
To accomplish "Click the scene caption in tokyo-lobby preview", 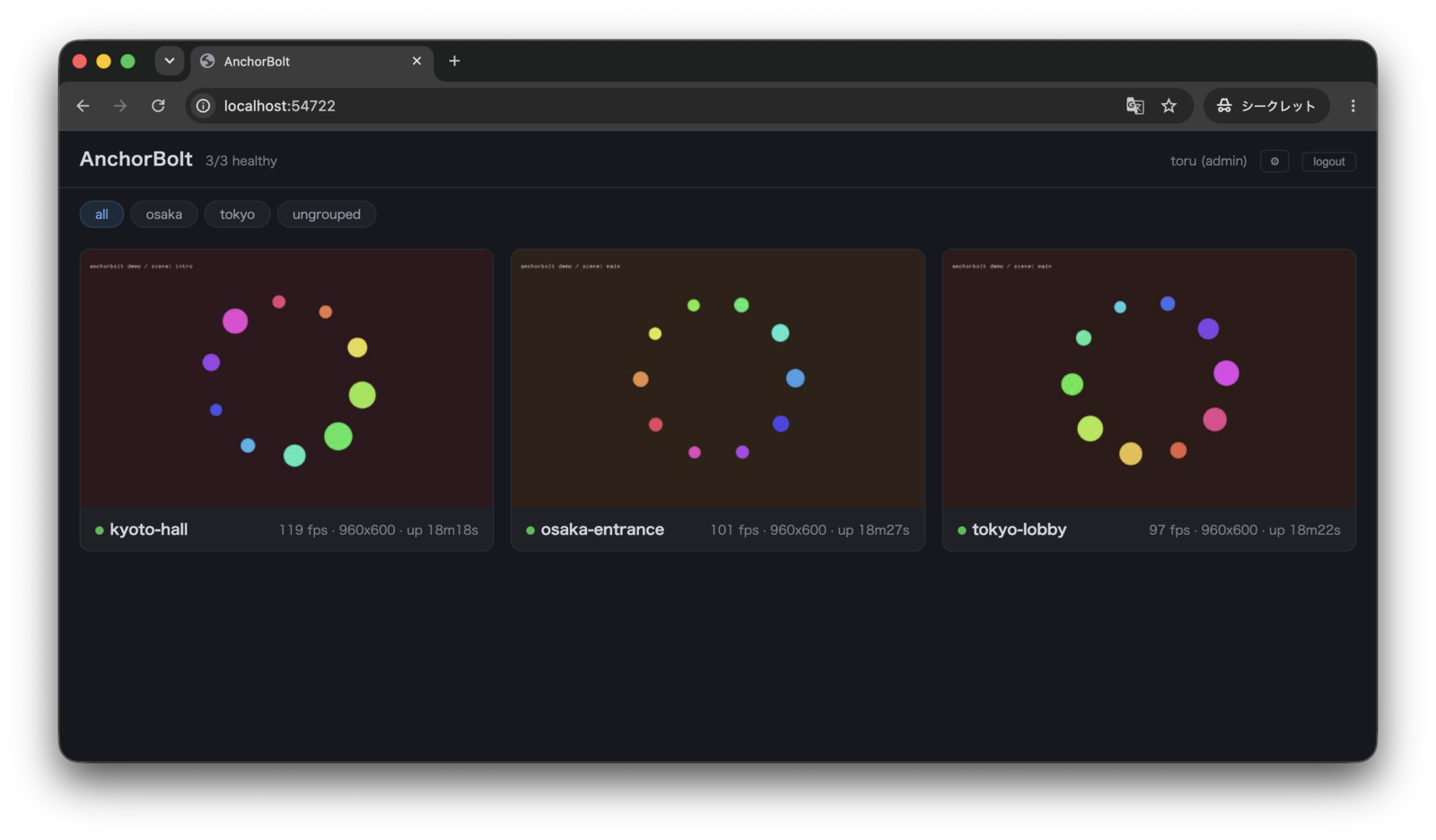I will click(x=1002, y=267).
